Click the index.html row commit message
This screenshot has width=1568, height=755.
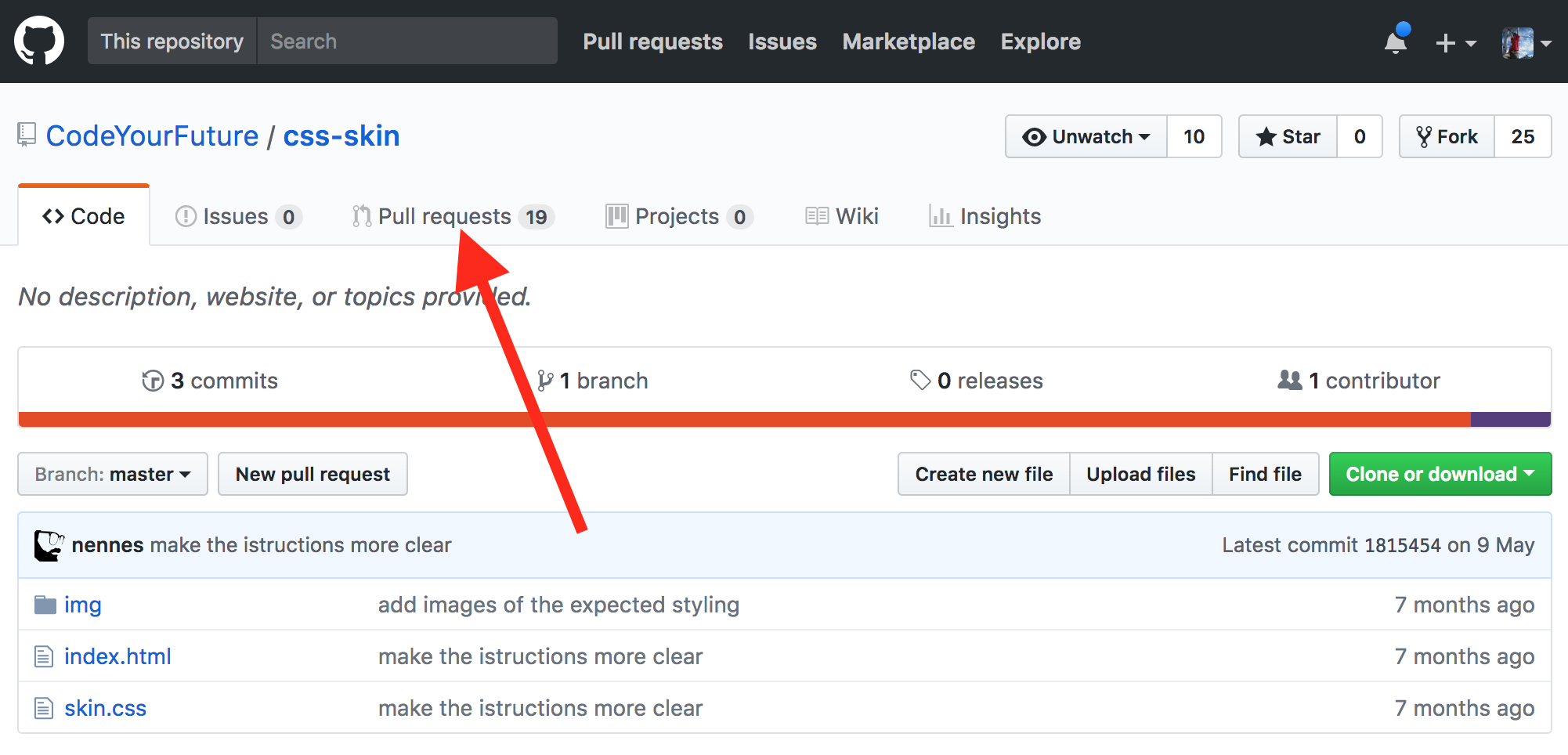pyautogui.click(x=540, y=656)
